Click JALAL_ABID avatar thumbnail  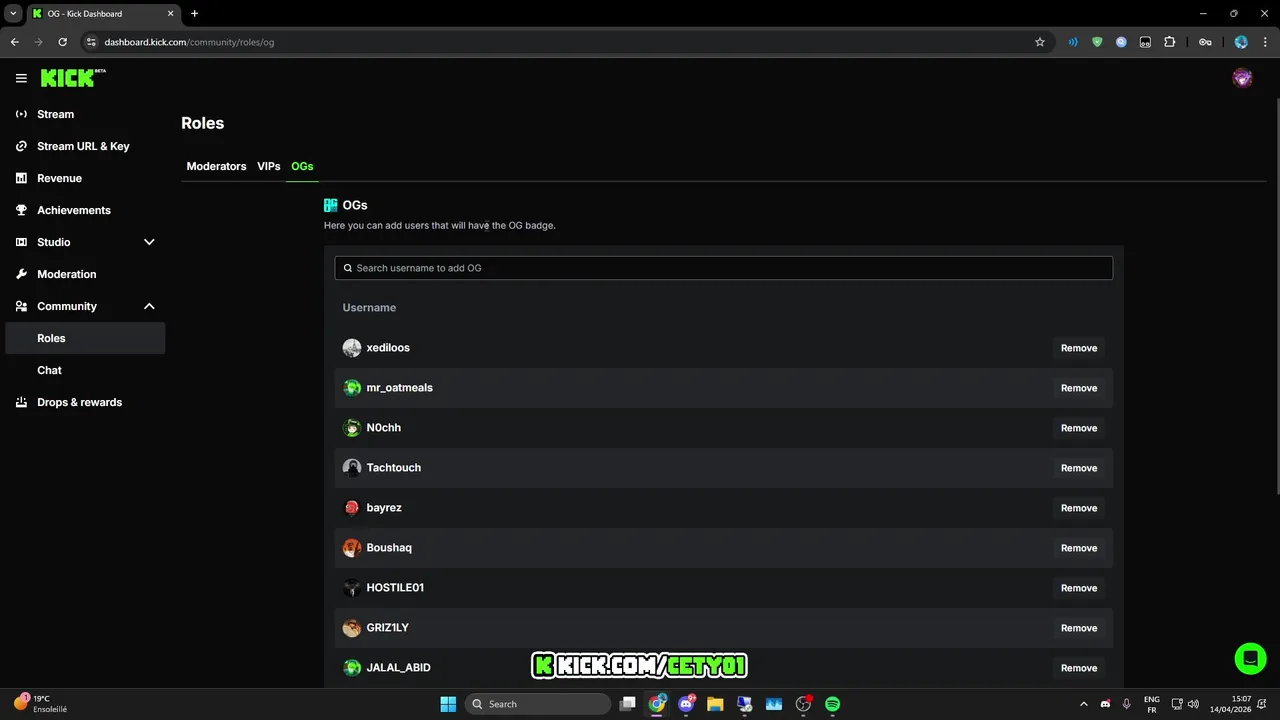click(352, 668)
